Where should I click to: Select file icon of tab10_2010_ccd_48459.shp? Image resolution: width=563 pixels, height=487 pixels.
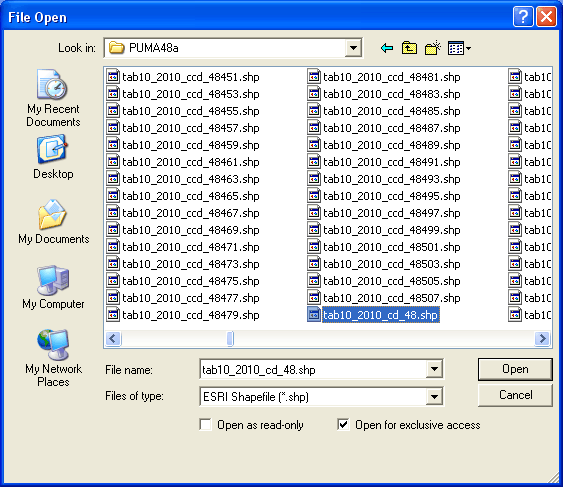(113, 145)
